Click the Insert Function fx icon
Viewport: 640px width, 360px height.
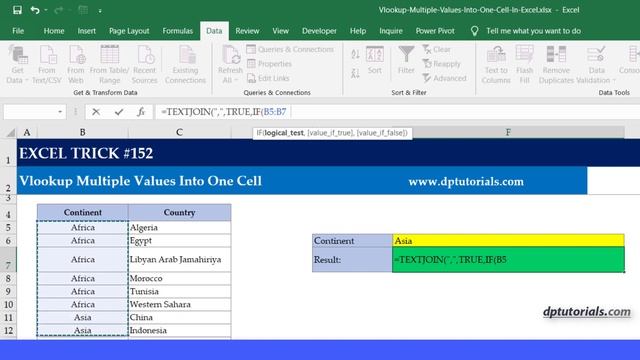click(x=141, y=112)
